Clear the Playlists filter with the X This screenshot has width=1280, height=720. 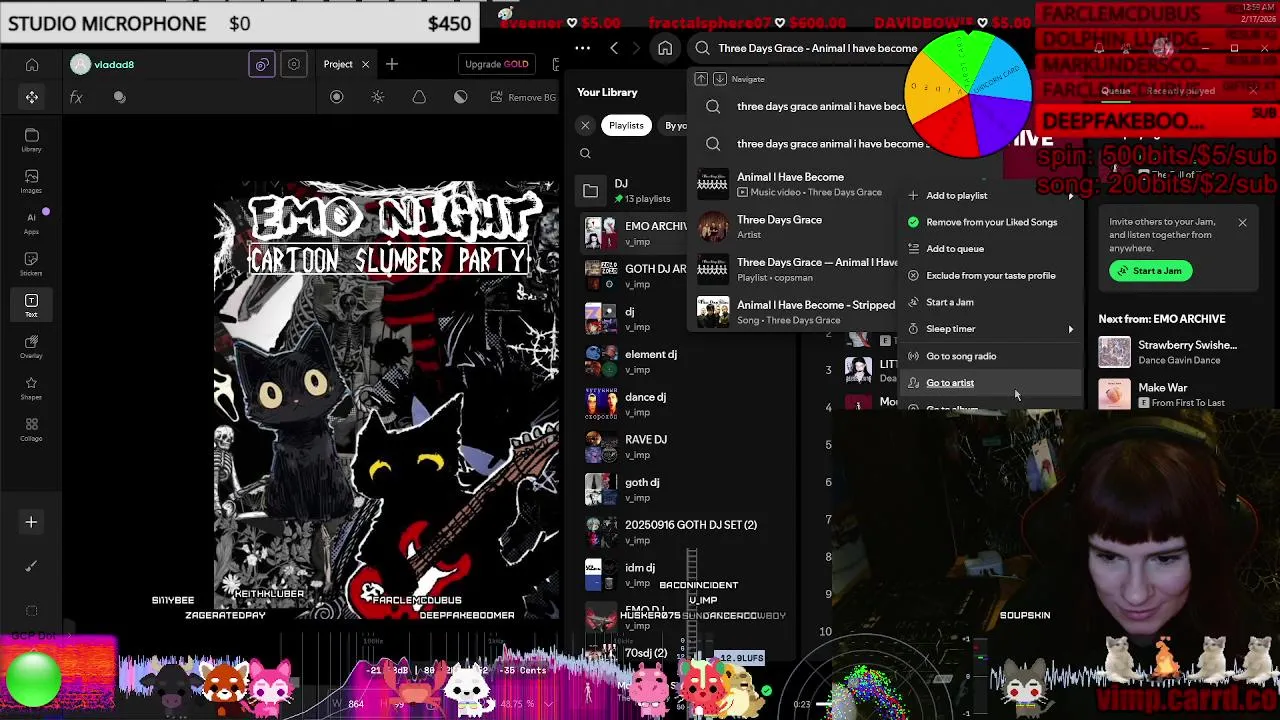(x=585, y=125)
